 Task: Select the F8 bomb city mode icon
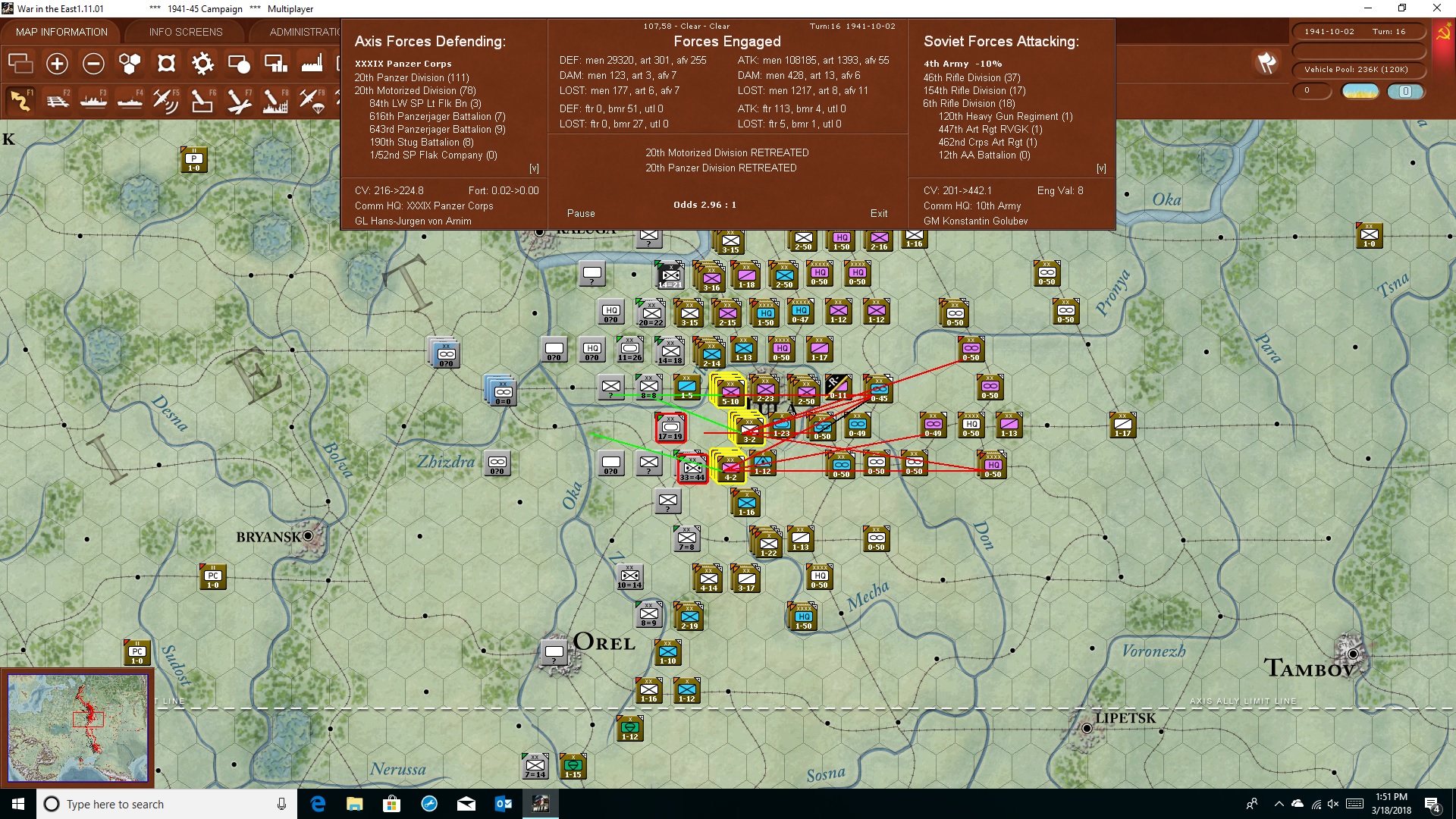275,100
